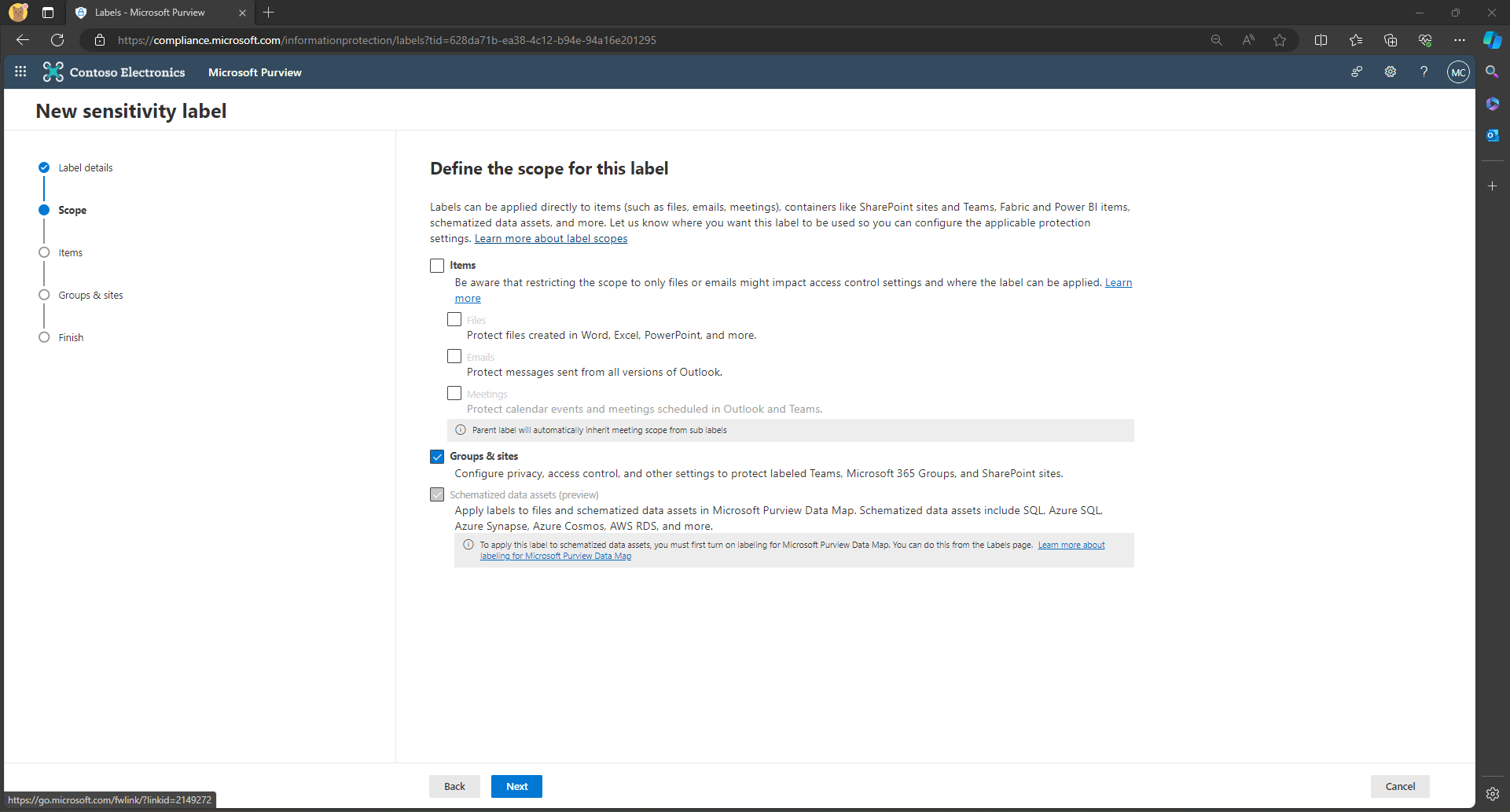Click the meeting scope info icon
This screenshot has width=1510, height=812.
click(461, 430)
